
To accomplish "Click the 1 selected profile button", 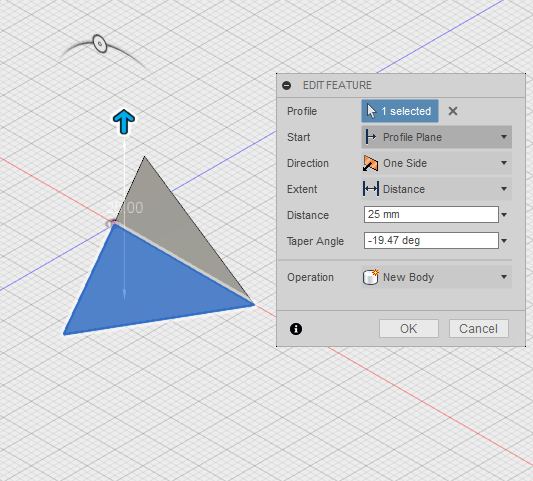I will [x=400, y=111].
